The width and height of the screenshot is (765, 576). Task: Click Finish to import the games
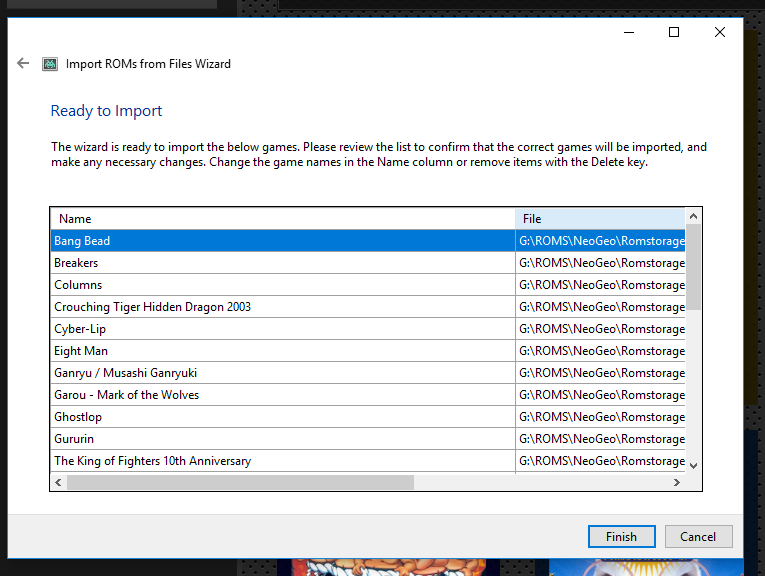(x=622, y=536)
